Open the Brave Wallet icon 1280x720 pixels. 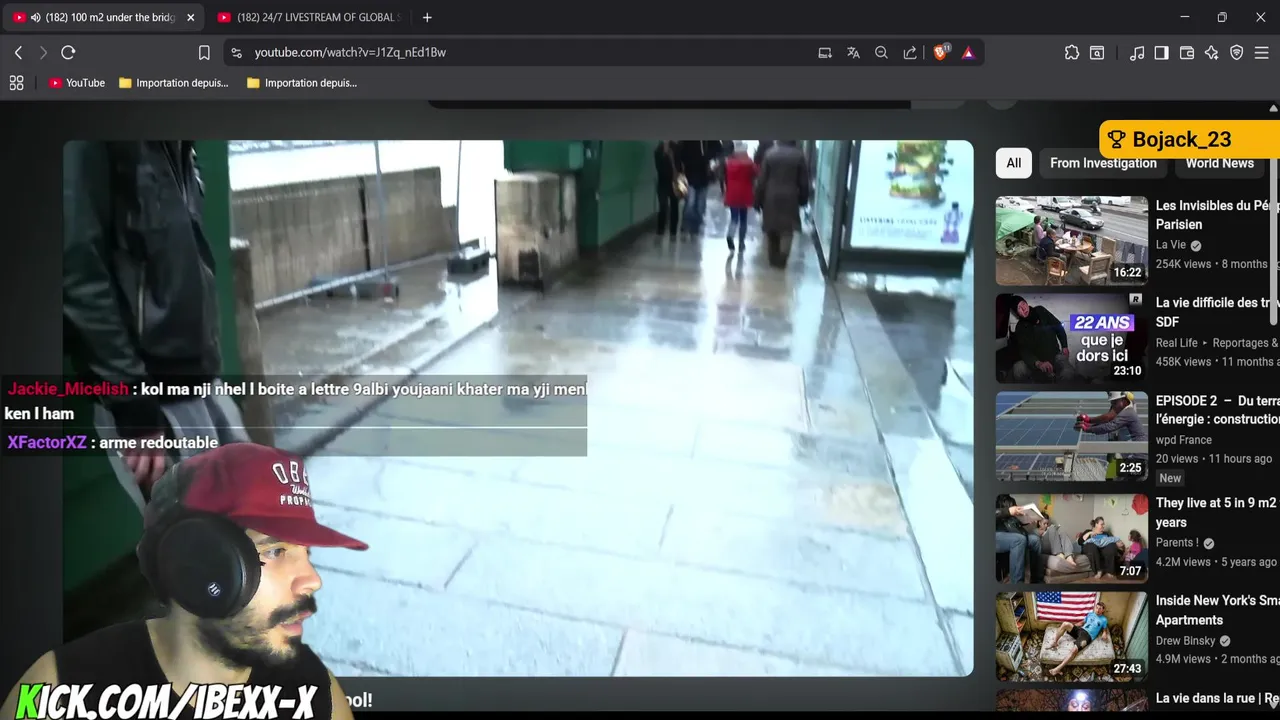pyautogui.click(x=1187, y=53)
